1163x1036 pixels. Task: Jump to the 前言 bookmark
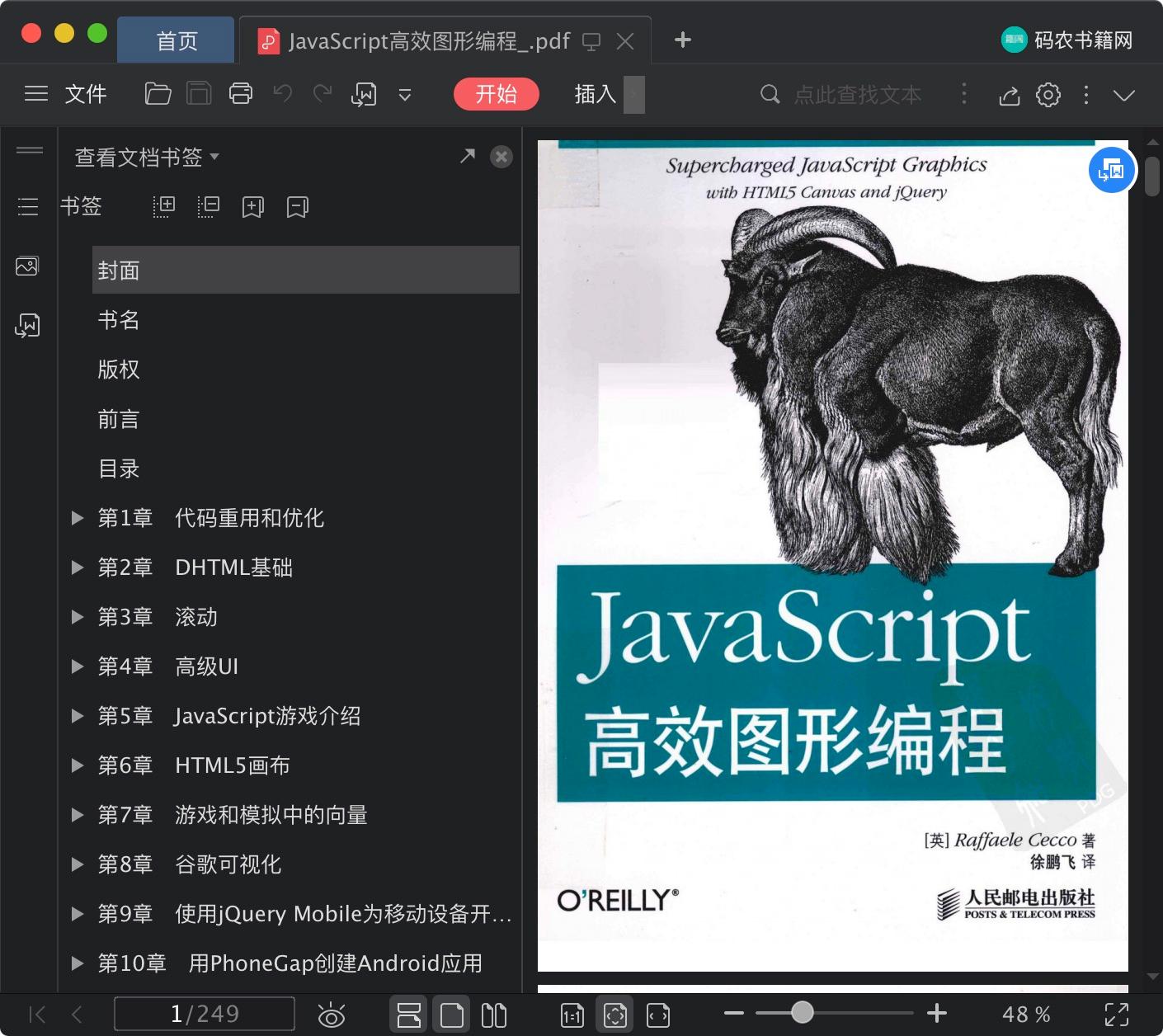coord(119,419)
